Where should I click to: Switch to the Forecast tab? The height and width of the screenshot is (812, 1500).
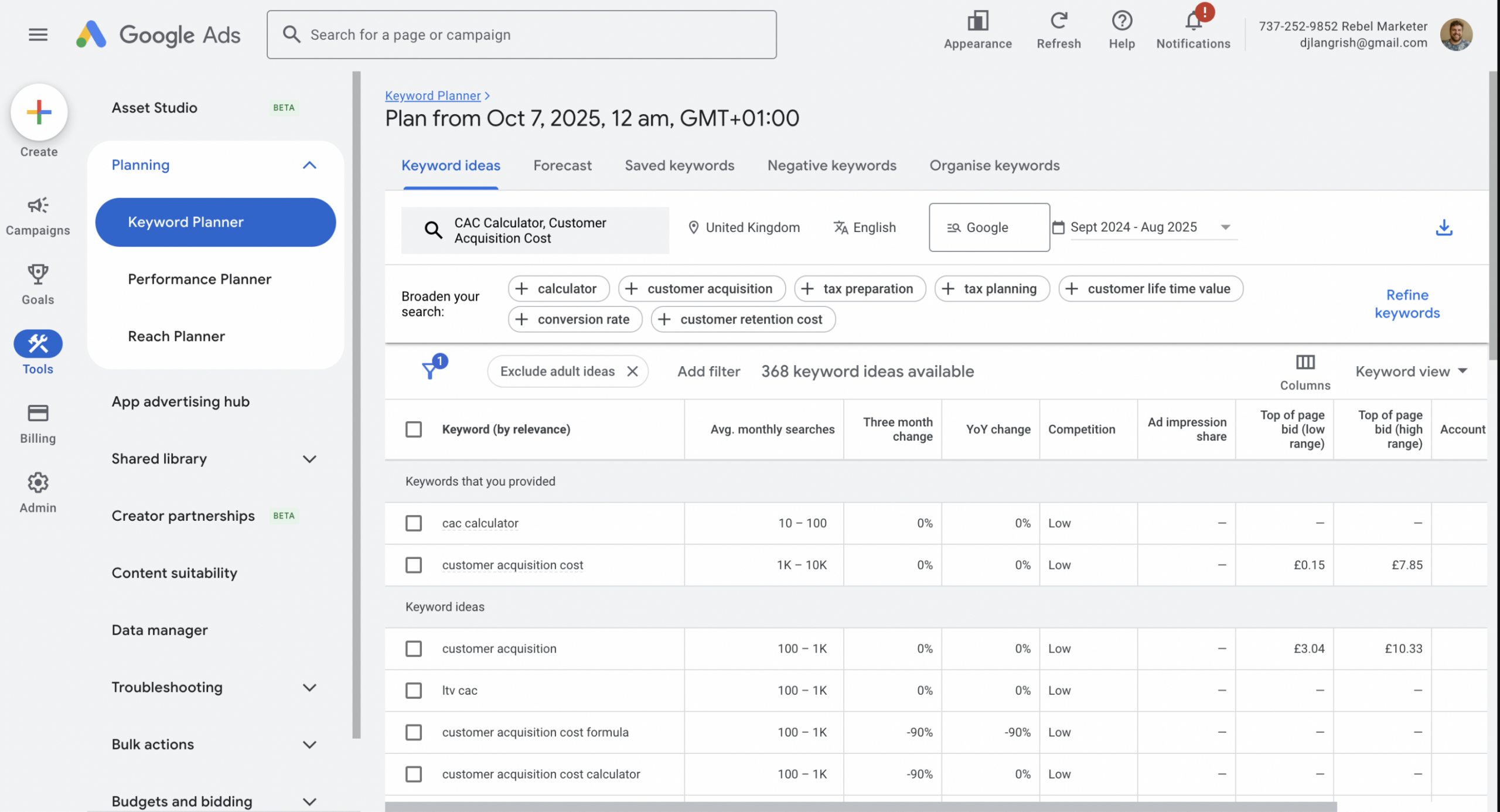[562, 166]
